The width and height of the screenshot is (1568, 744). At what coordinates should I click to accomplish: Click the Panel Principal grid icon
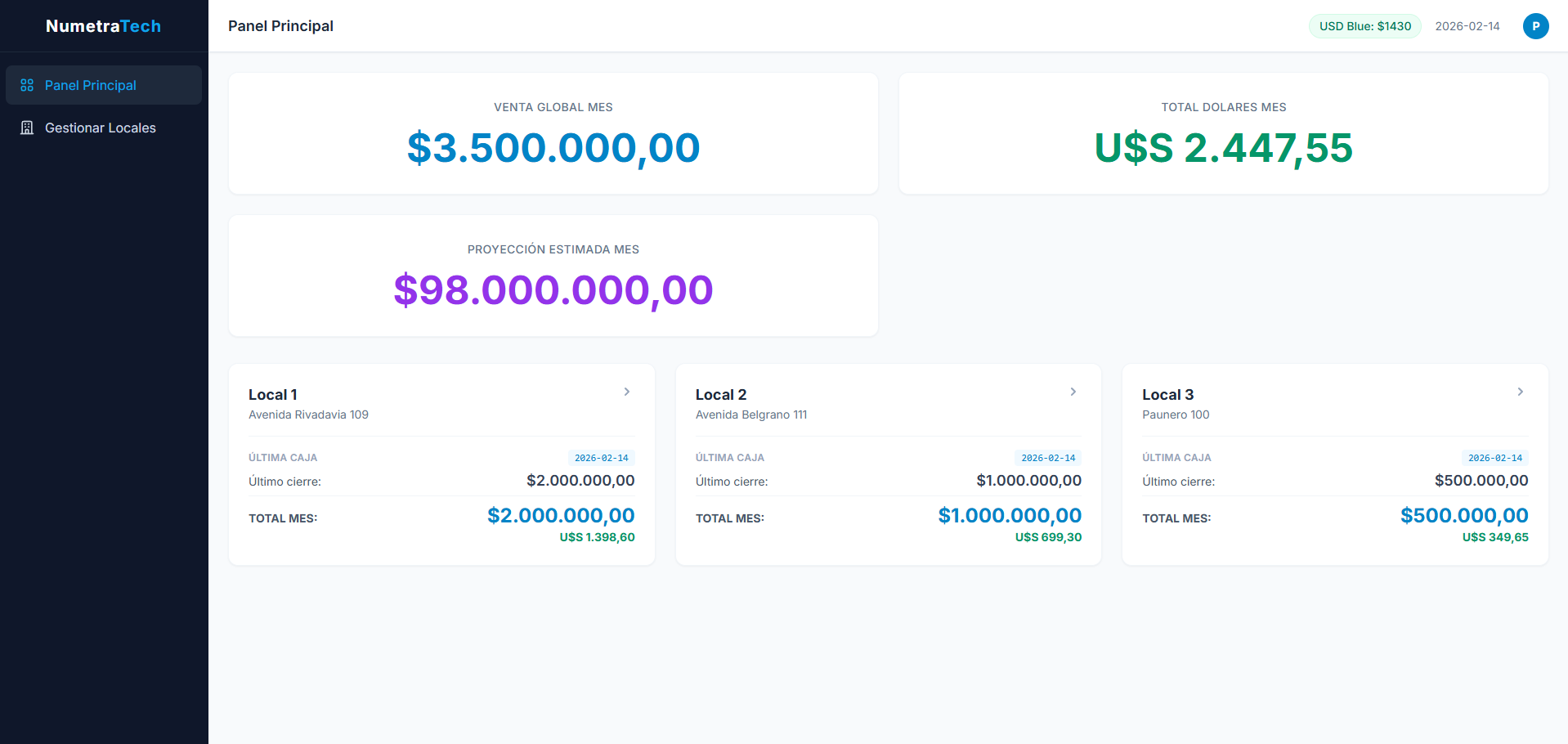pyautogui.click(x=27, y=85)
